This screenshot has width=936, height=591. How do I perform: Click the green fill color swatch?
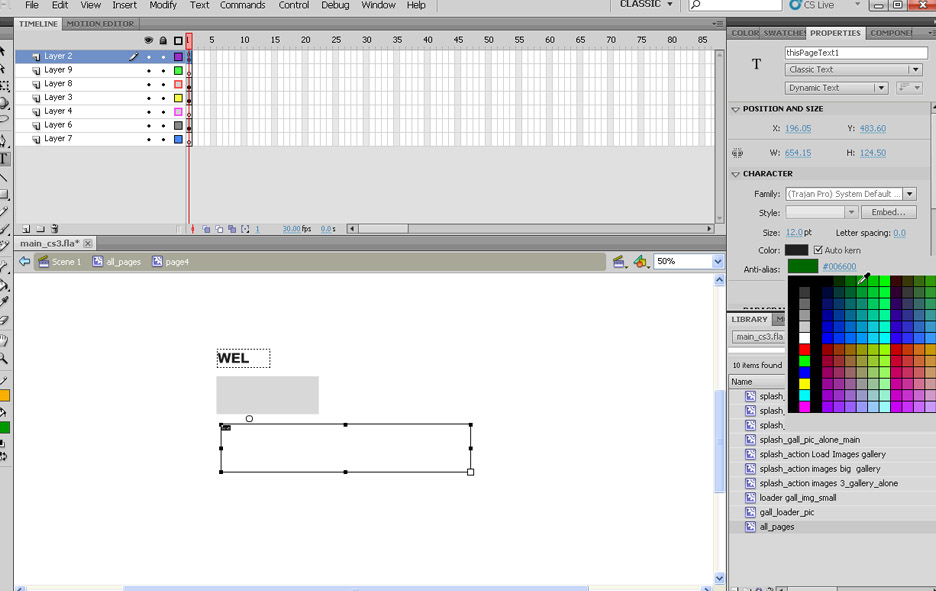pyautogui.click(x=5, y=428)
